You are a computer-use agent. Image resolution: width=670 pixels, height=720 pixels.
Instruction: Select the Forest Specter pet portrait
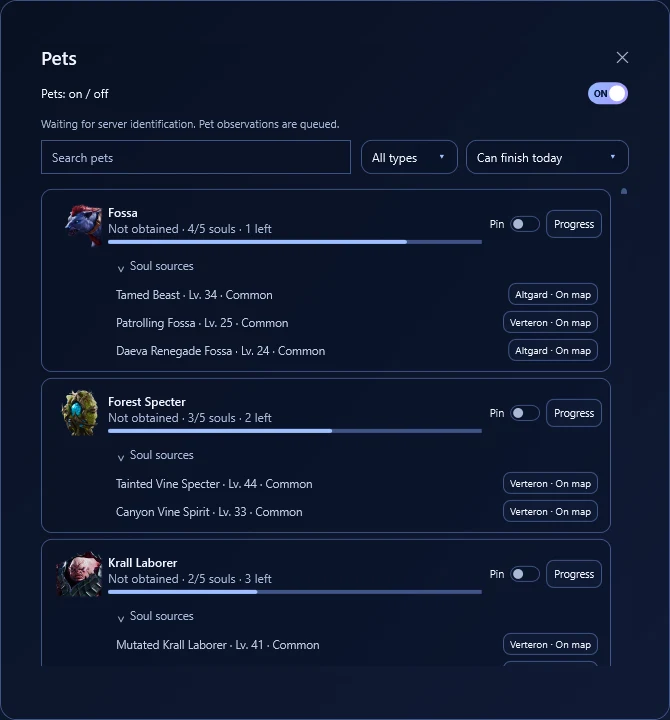tap(80, 413)
